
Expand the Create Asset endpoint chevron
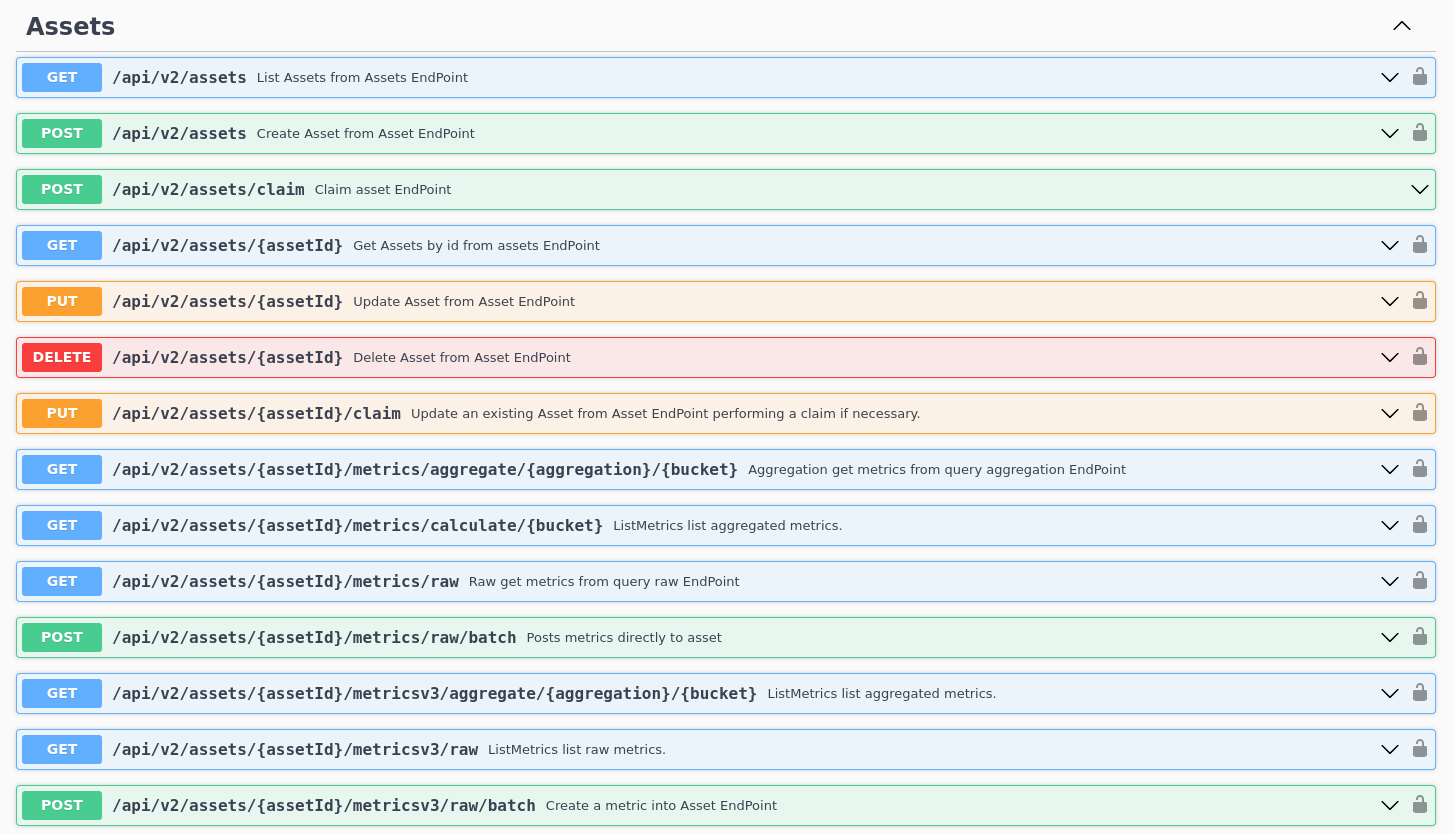[x=1390, y=133]
